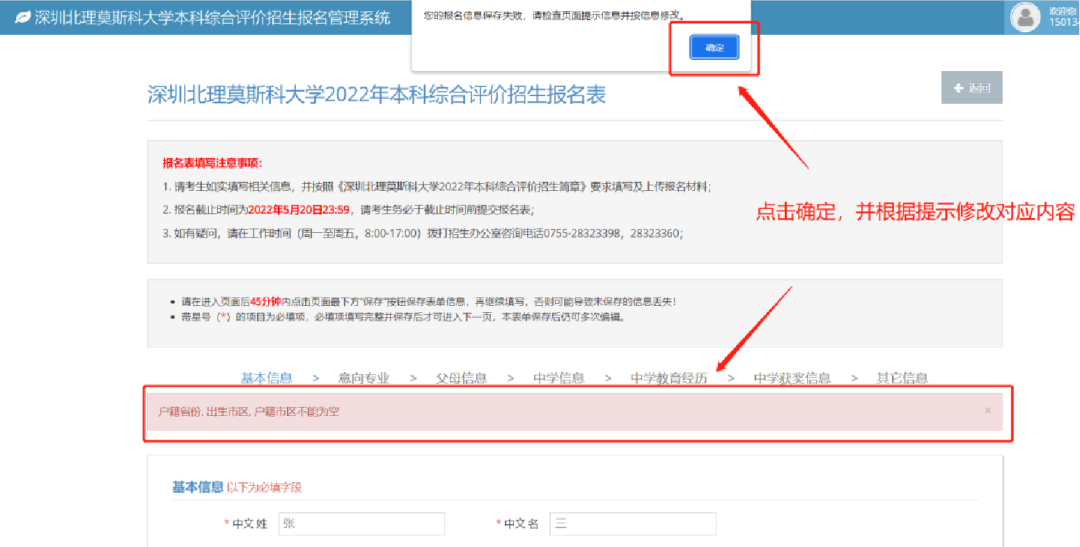The image size is (1080, 547).
Task: Click the 返回 back button
Action: pyautogui.click(x=971, y=88)
